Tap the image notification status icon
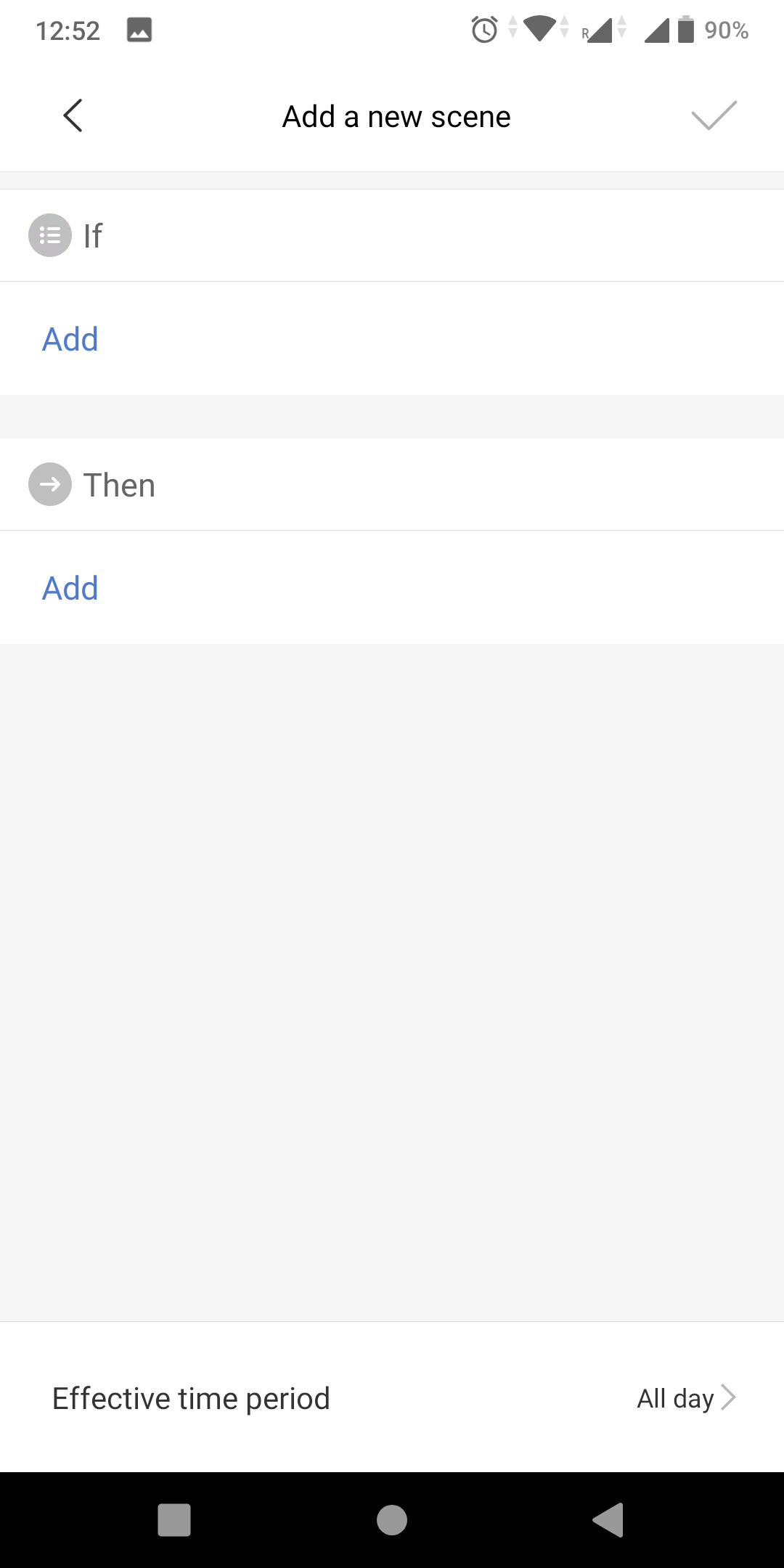The image size is (784, 1568). [x=139, y=30]
